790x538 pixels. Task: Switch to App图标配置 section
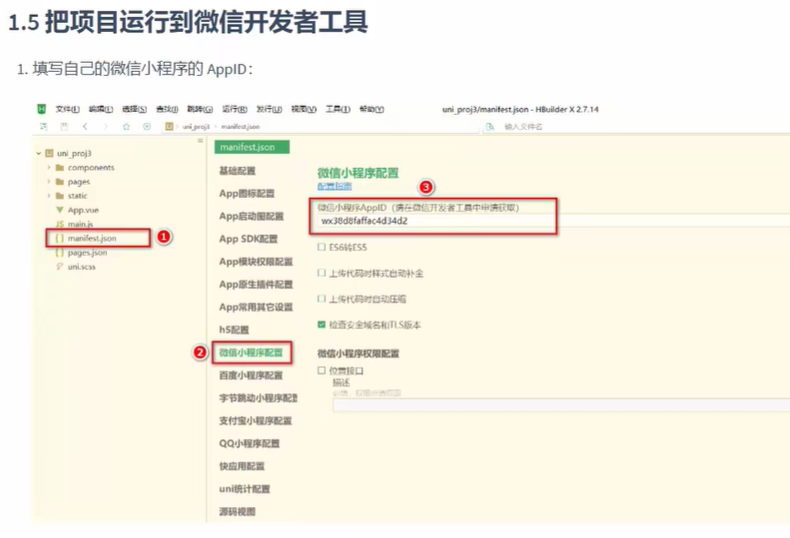(247, 193)
